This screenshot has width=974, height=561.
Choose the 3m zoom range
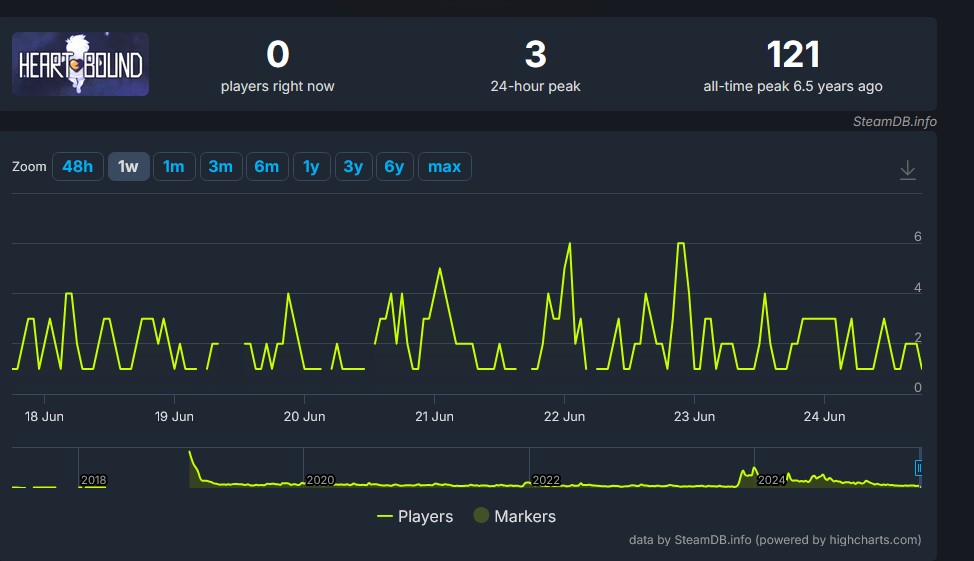[x=221, y=166]
